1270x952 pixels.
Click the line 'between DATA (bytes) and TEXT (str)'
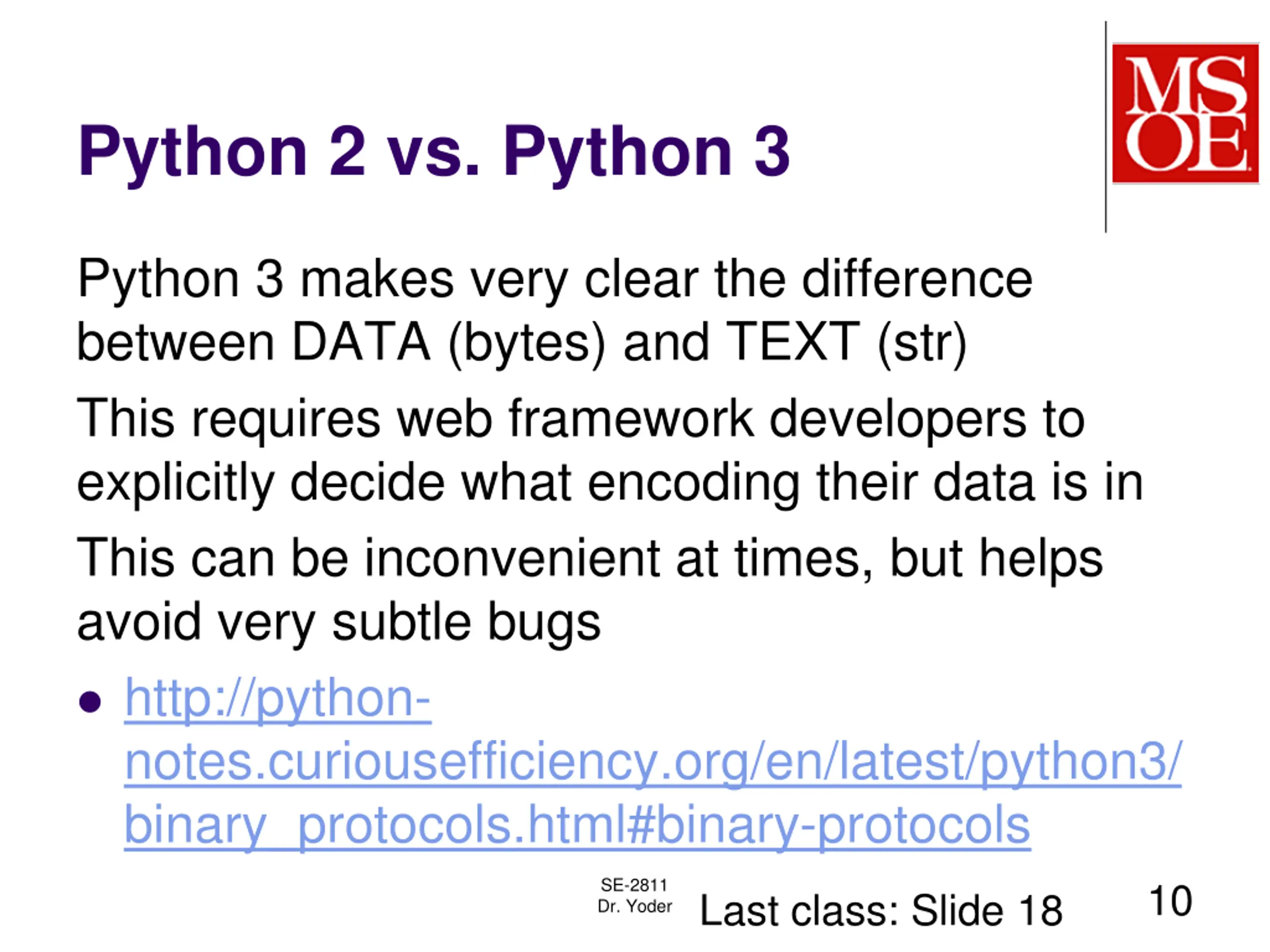pos(522,343)
